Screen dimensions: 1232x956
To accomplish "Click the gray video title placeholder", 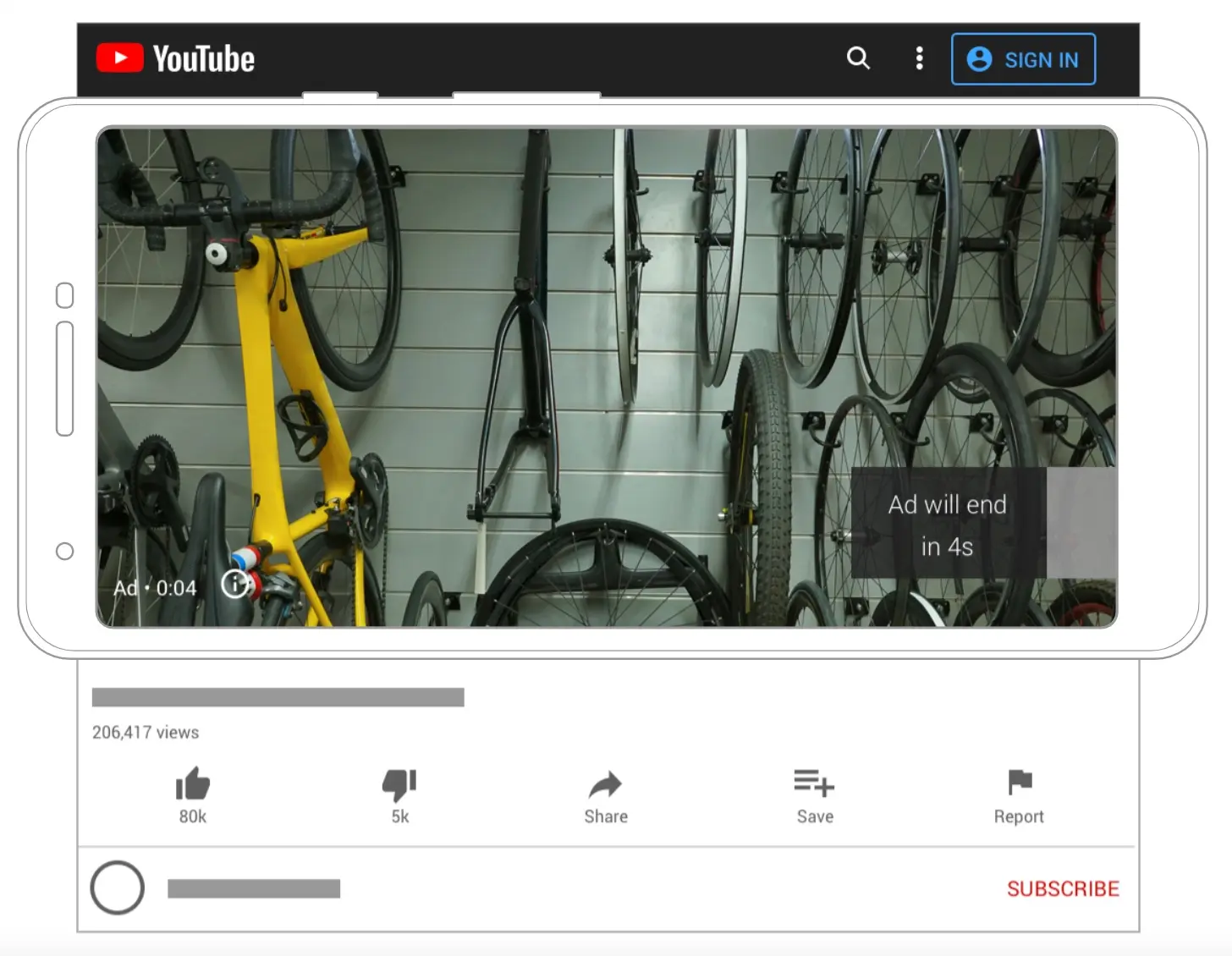I will tap(278, 697).
